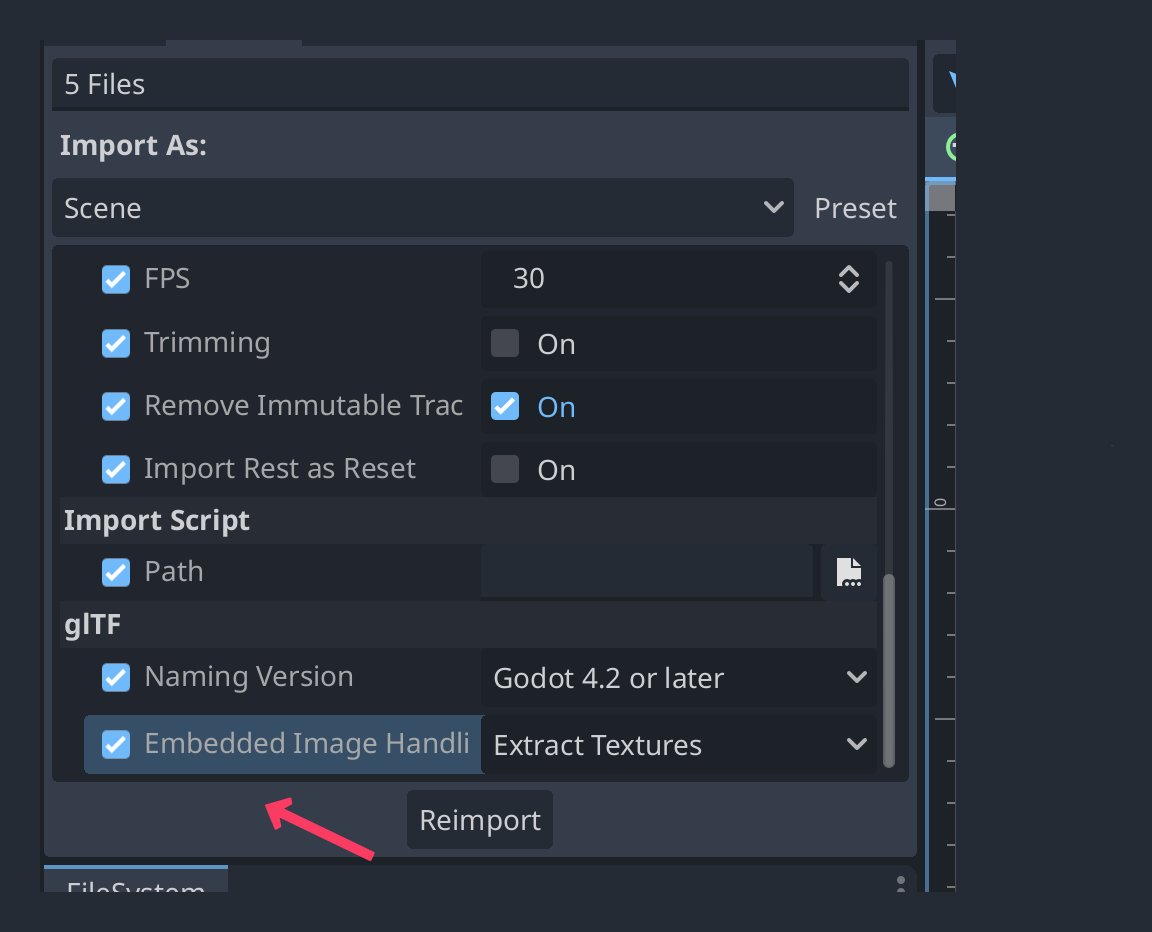1152x932 pixels.
Task: Click the import options vertical scrollbar
Action: tap(889, 670)
